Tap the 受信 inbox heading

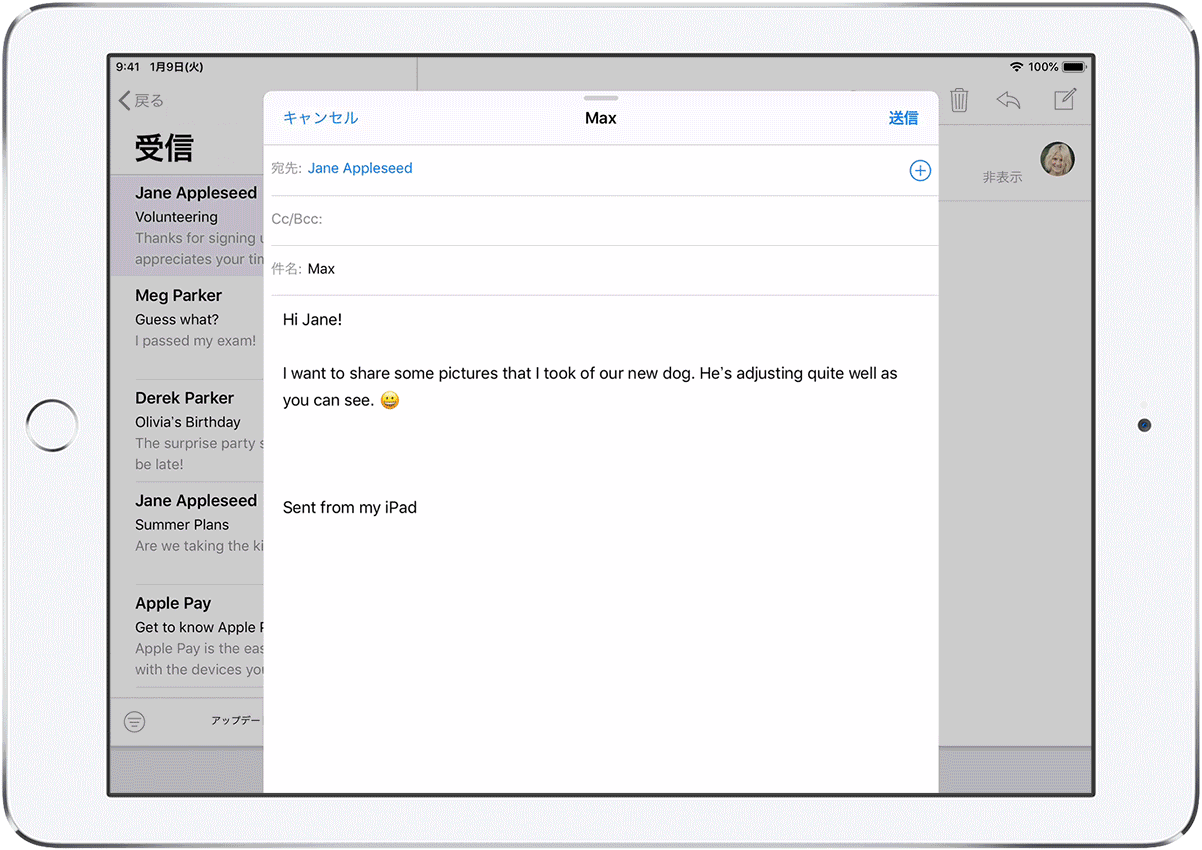164,148
